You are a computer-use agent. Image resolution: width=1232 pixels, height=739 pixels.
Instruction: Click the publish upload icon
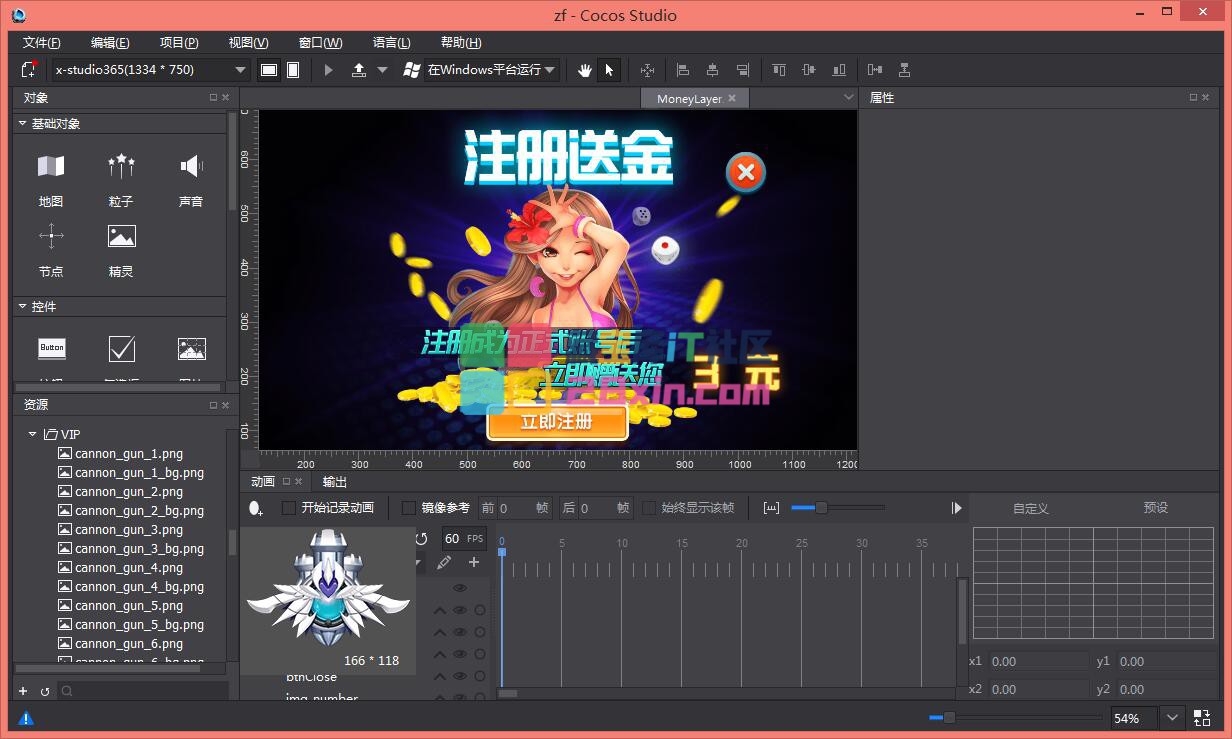pyautogui.click(x=359, y=70)
